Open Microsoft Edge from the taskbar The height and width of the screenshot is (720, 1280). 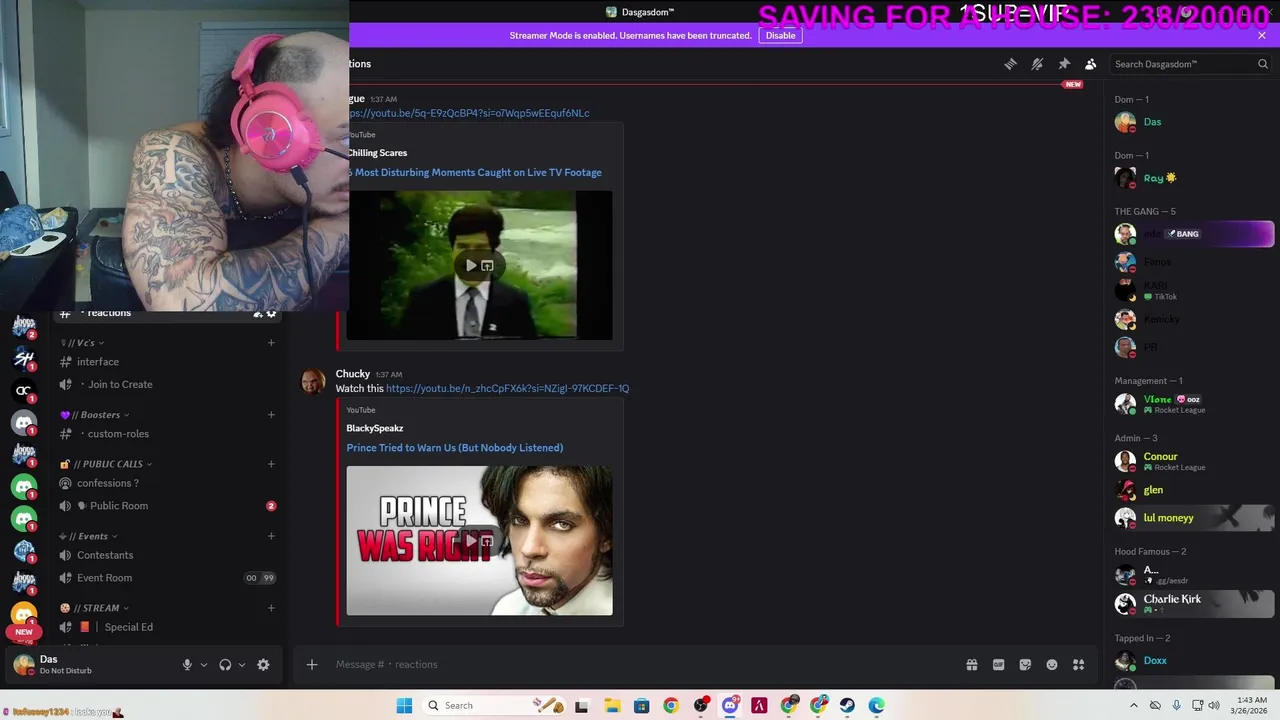coord(877,705)
